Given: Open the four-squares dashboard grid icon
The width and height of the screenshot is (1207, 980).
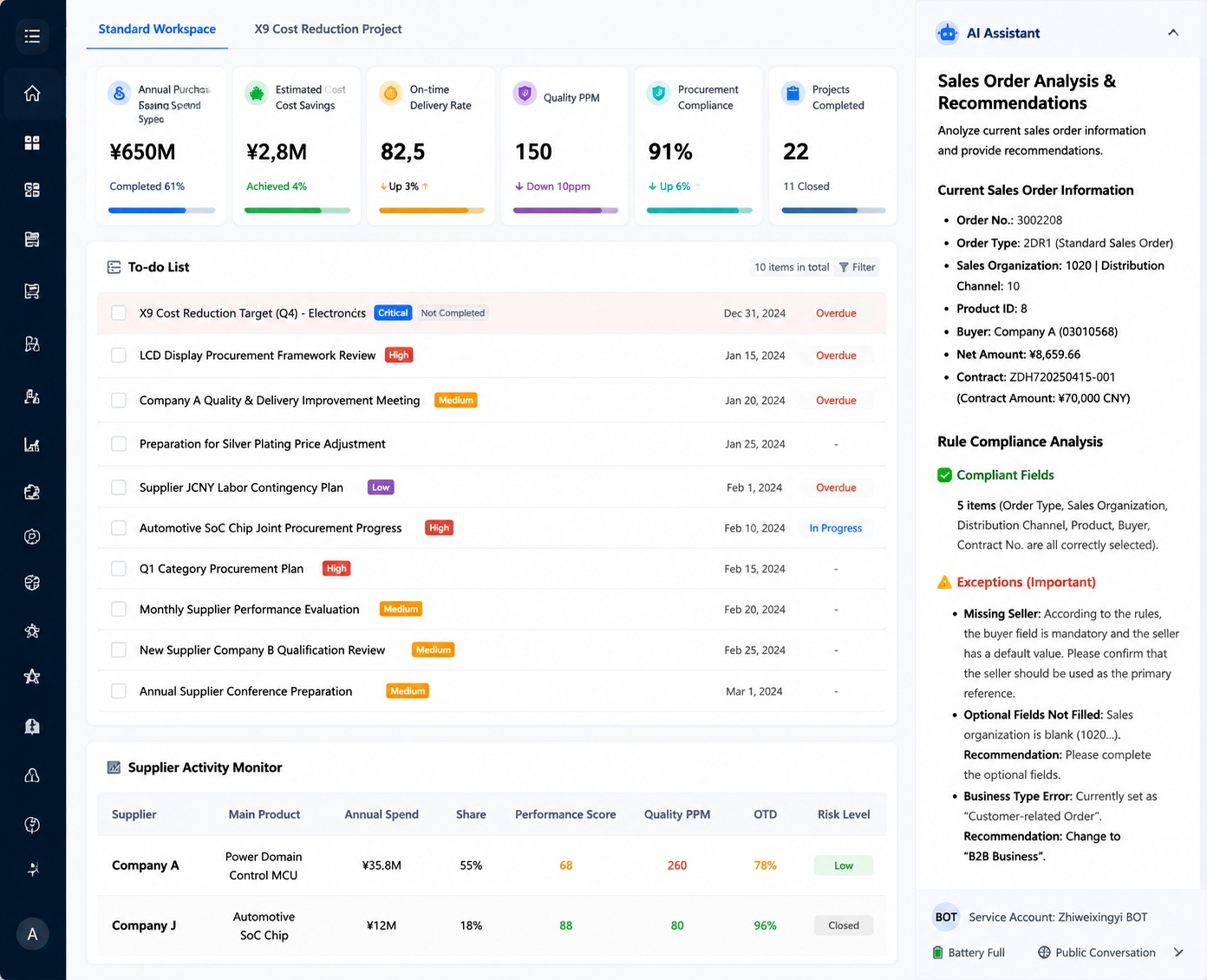Looking at the screenshot, I should tap(32, 142).
